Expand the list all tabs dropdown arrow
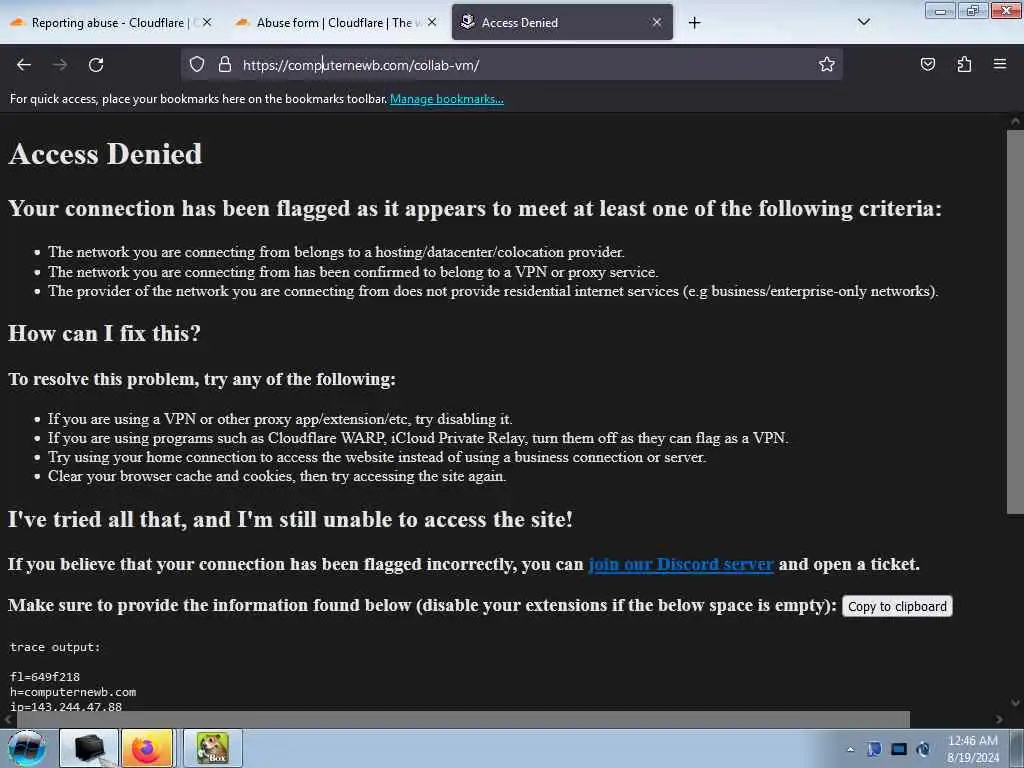The image size is (1024, 768). pos(863,22)
